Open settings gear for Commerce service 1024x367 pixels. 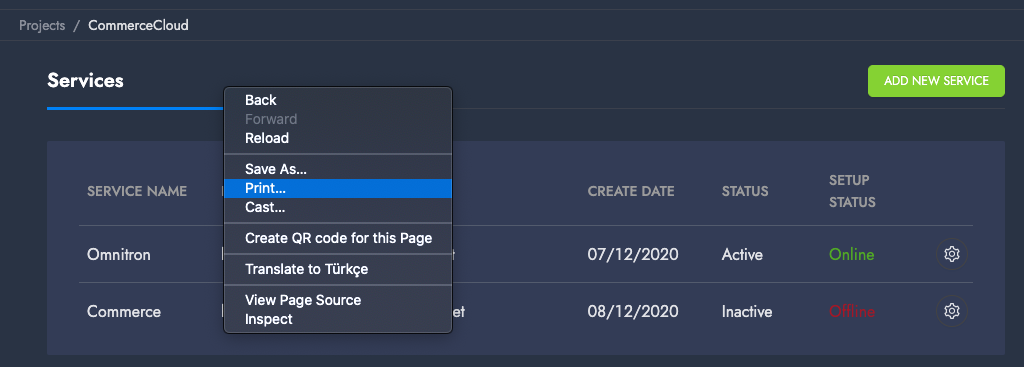click(x=952, y=311)
